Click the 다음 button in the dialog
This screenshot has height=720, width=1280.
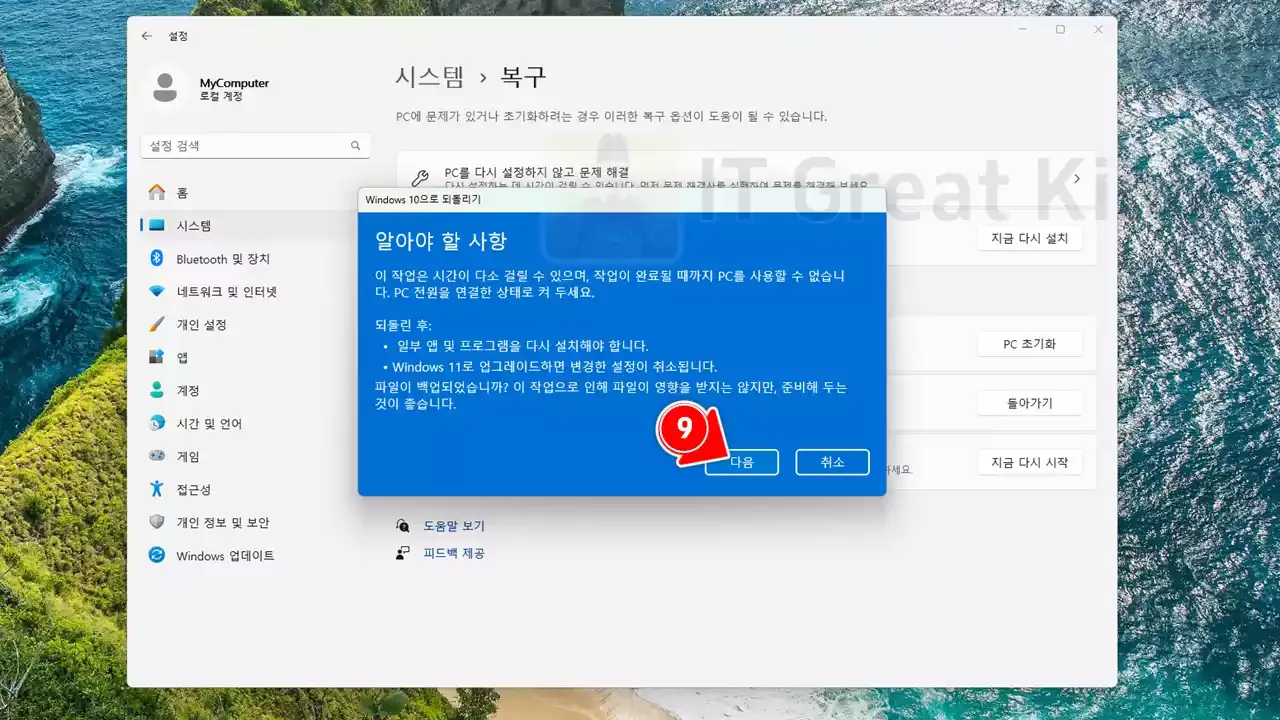coord(741,462)
